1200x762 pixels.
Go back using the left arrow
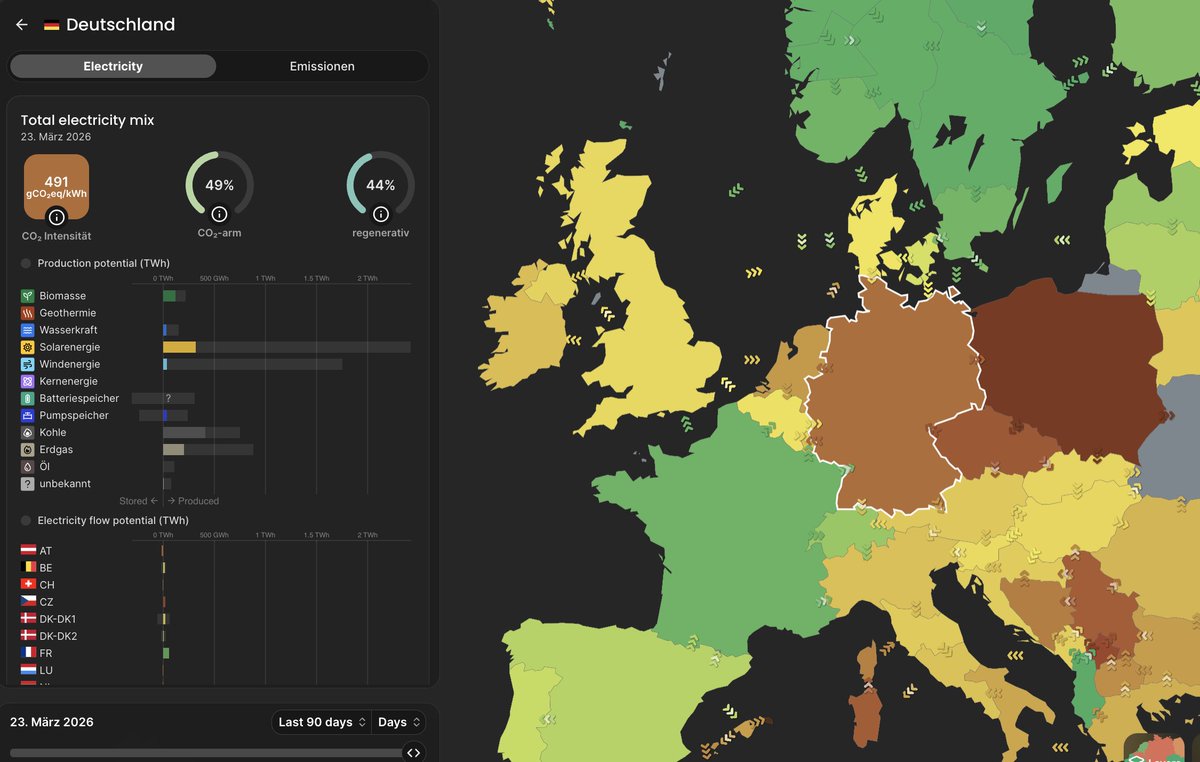(22, 25)
